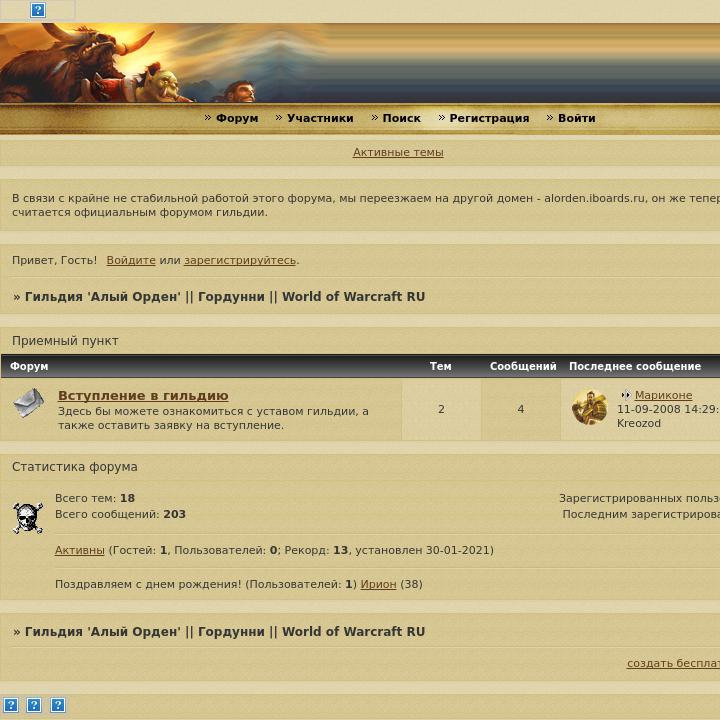The height and width of the screenshot is (720, 720).
Task: Click Войти in the navigation bar
Action: pyautogui.click(x=576, y=118)
